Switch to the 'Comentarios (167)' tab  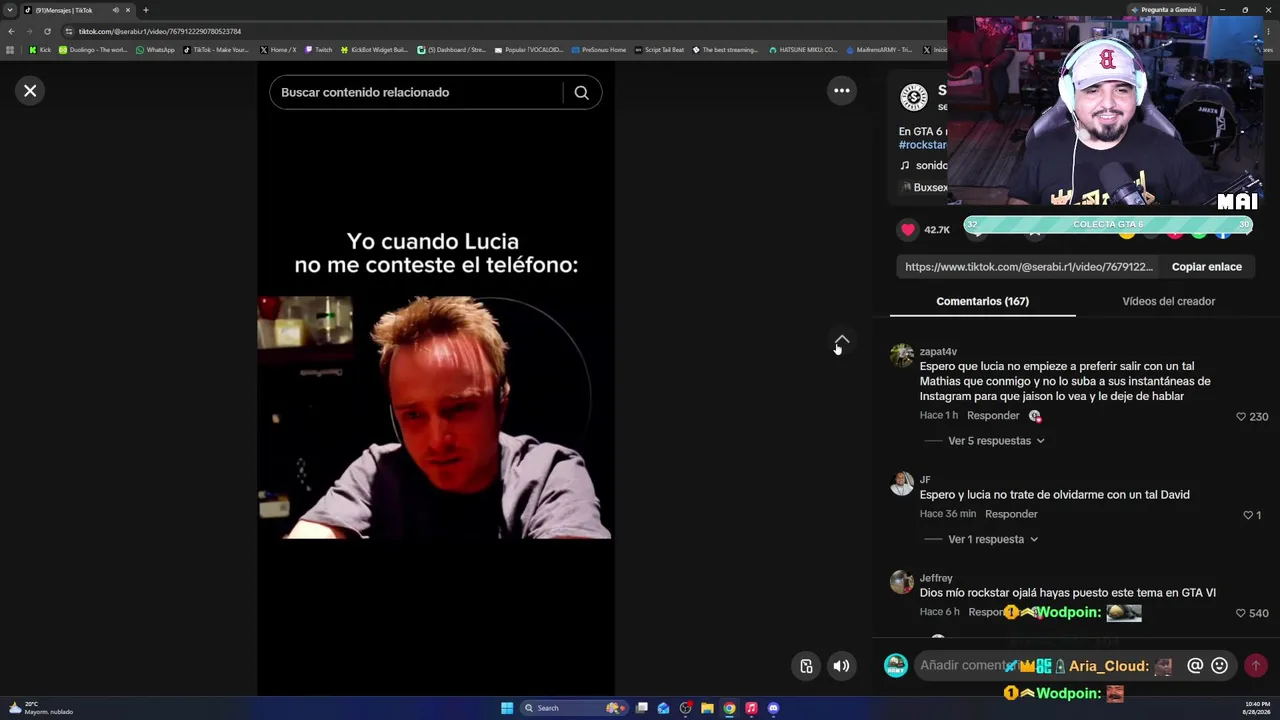tap(982, 301)
